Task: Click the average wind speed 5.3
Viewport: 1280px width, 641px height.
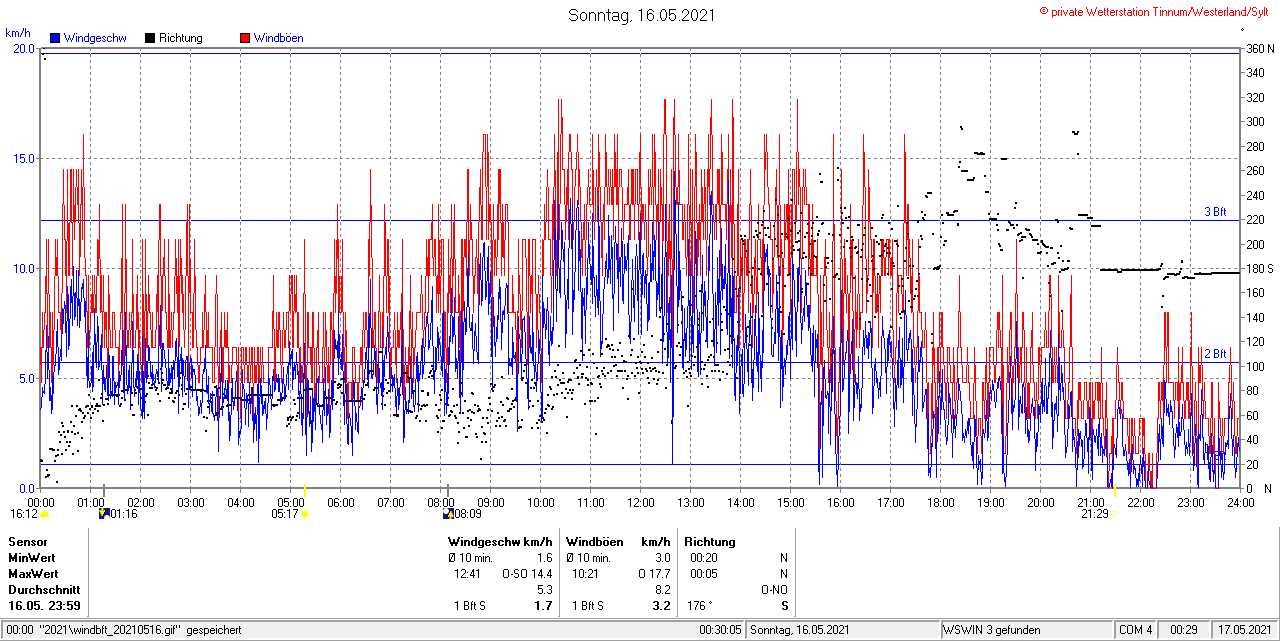Action: (x=545, y=589)
